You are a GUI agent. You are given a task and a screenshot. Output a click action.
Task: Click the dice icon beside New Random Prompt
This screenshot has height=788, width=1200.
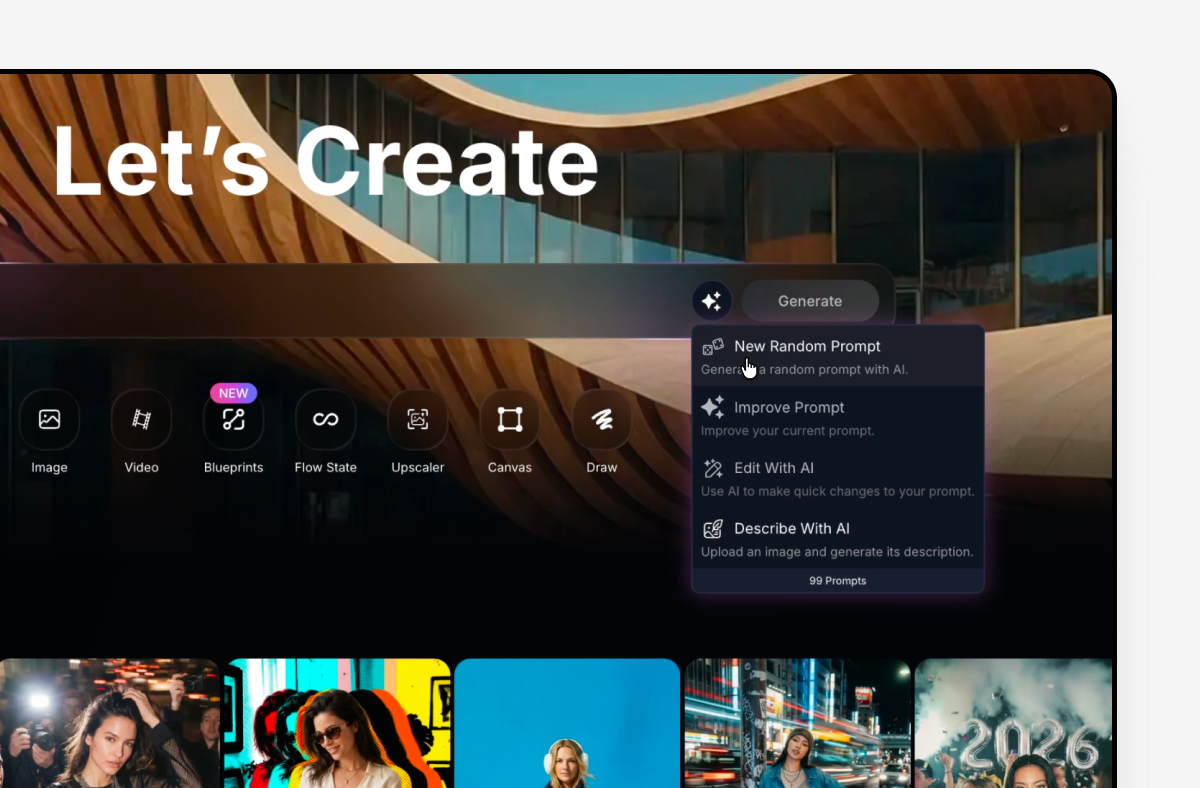point(713,347)
